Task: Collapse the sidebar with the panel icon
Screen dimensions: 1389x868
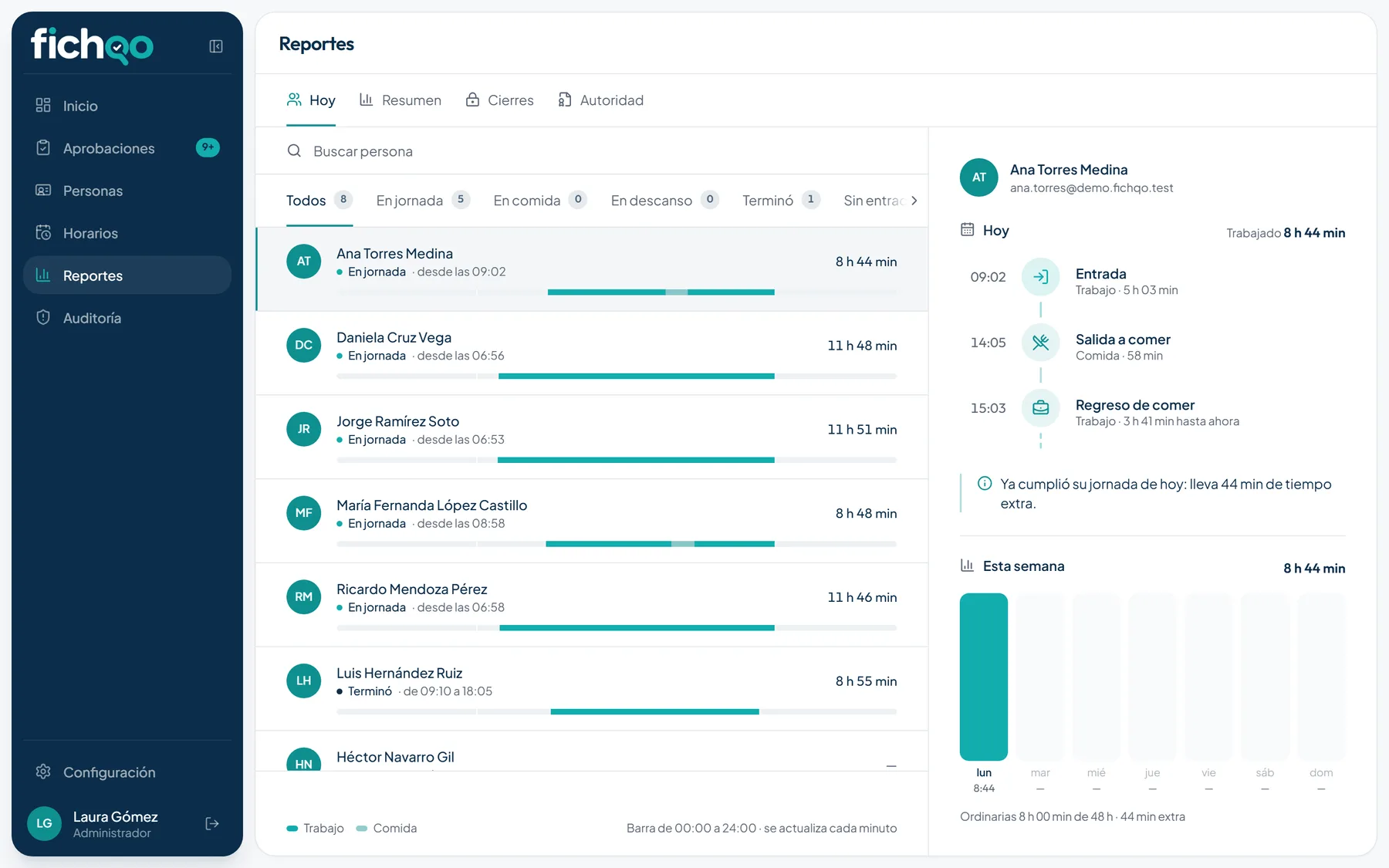Action: click(216, 46)
